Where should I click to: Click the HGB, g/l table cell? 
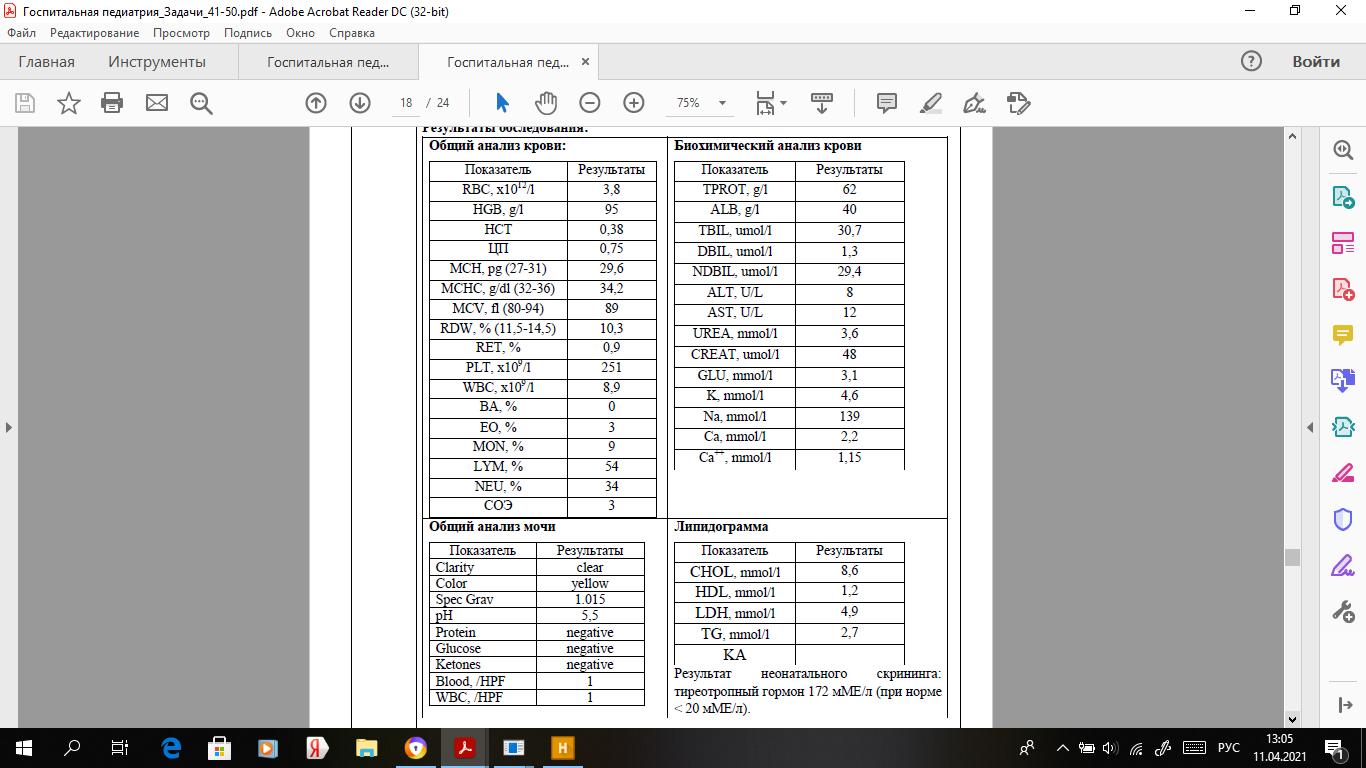pyautogui.click(x=498, y=210)
